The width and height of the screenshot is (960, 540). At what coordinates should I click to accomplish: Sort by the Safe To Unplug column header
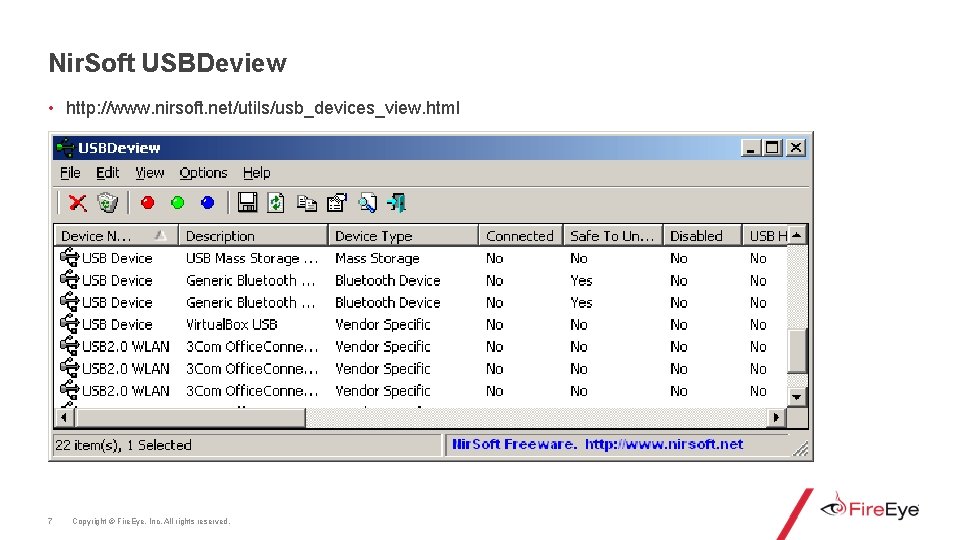coord(613,236)
